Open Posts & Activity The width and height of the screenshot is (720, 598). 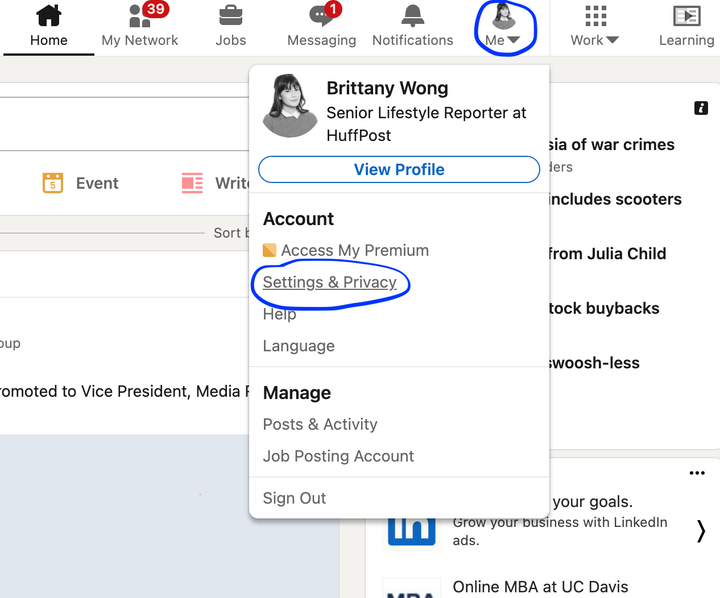coord(320,424)
